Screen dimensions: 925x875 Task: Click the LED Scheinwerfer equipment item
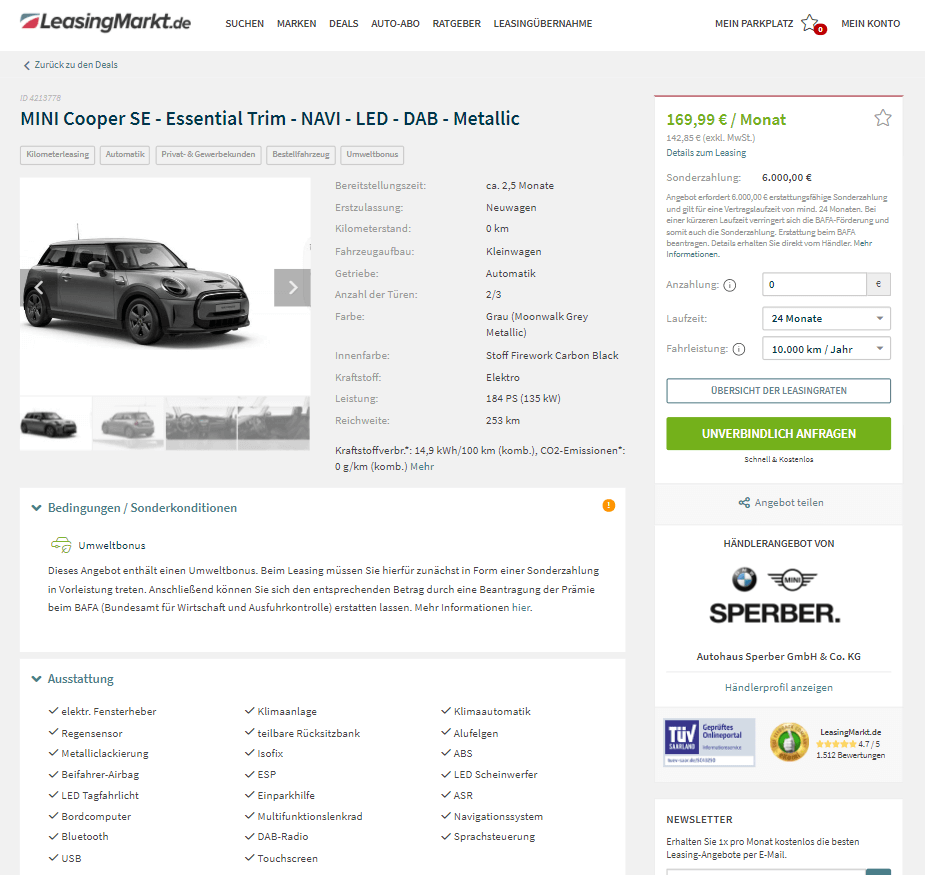[x=496, y=775]
